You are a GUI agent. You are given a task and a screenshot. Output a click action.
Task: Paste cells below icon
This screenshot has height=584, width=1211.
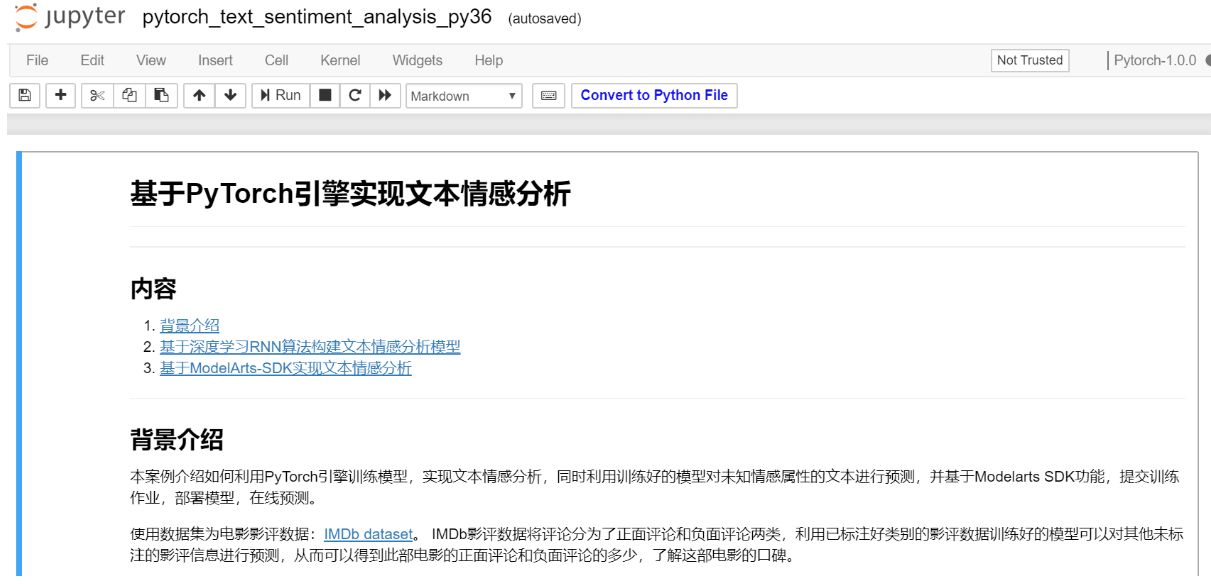pos(160,95)
